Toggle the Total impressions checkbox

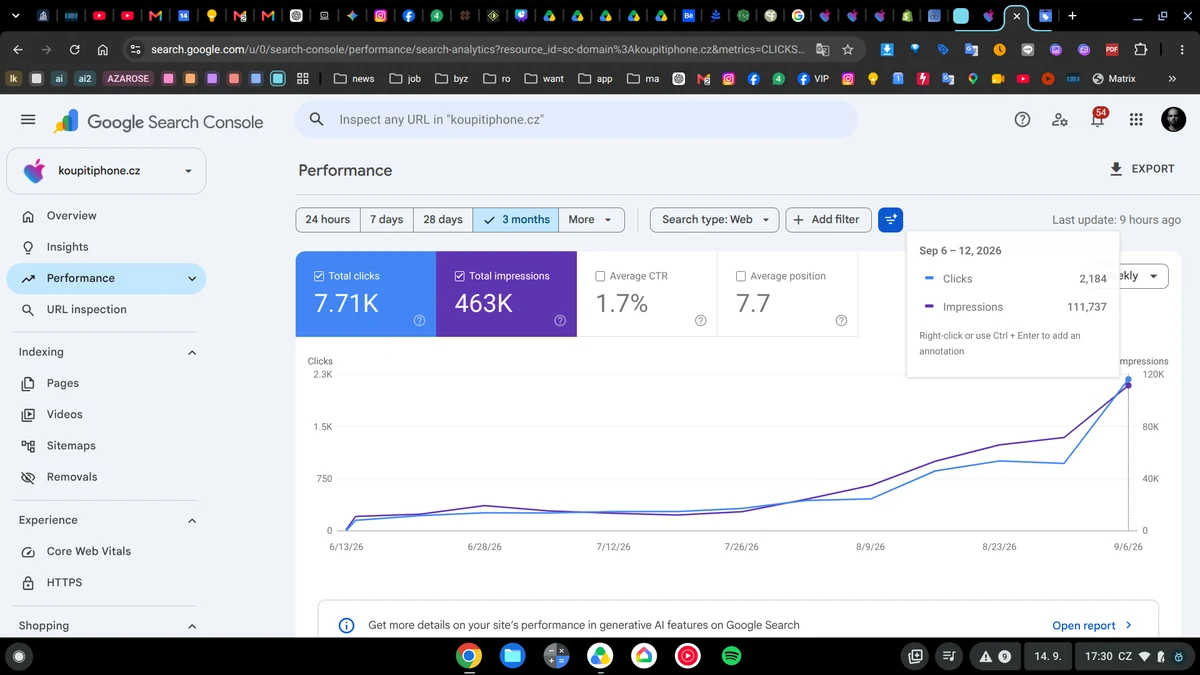[x=460, y=276]
